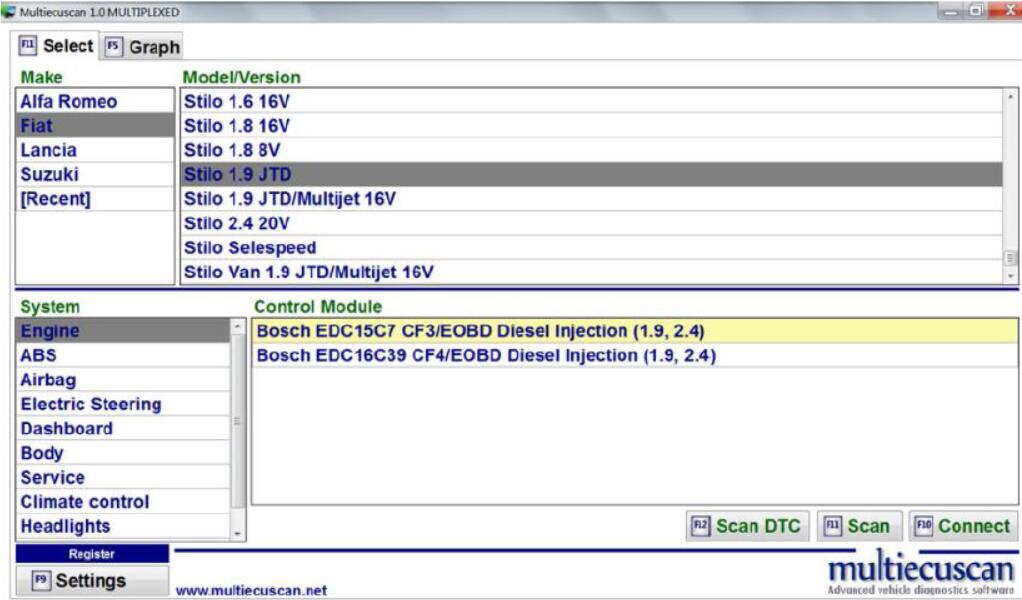Pick Headlights system
The width and height of the screenshot is (1022, 600).
pyautogui.click(x=123, y=526)
